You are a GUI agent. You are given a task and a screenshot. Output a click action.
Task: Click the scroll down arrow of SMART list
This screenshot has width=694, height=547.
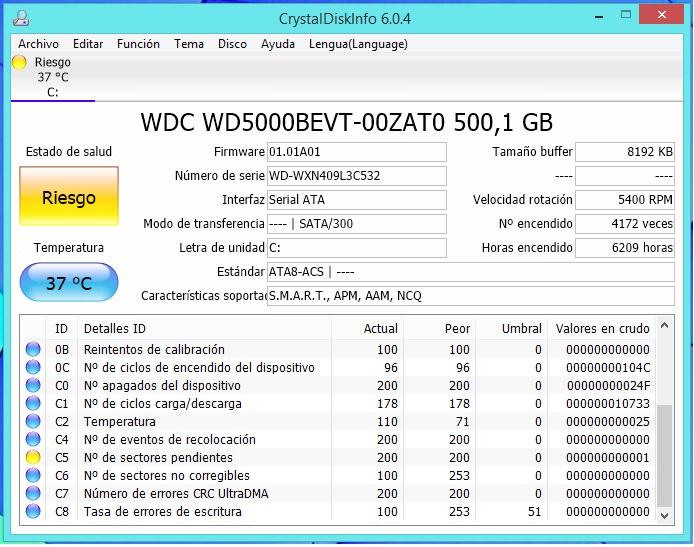(664, 515)
